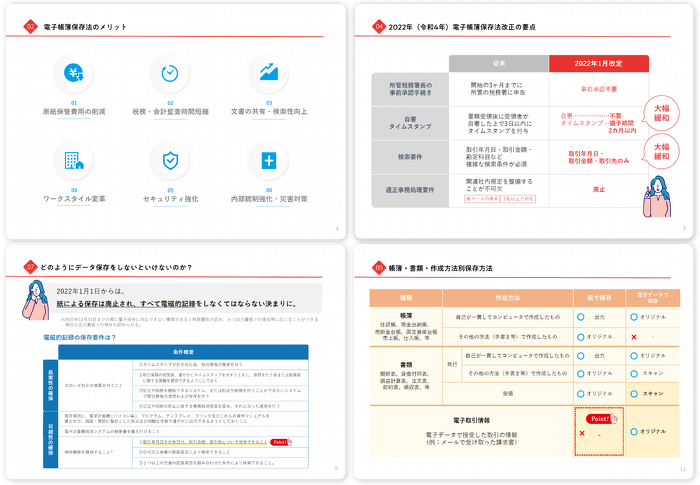Open the どのようにデータ保存 slide thumbnail
700x485 pixels.
(174, 363)
